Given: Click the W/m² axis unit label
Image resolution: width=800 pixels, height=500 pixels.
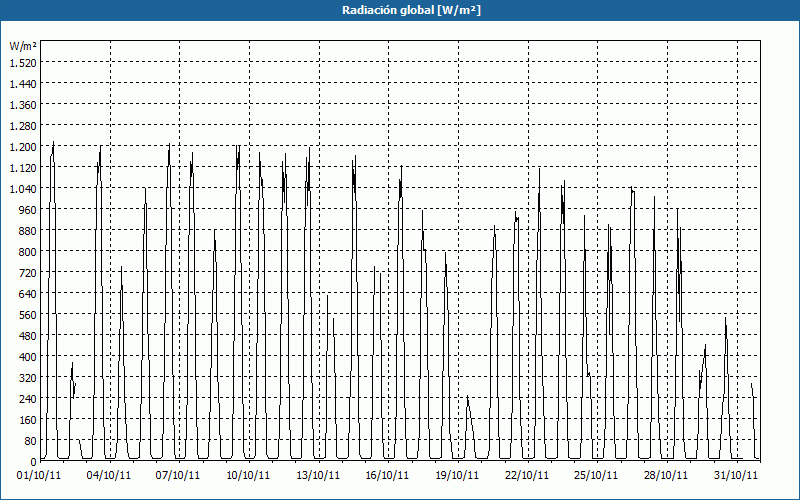Looking at the screenshot, I should pos(22,46).
